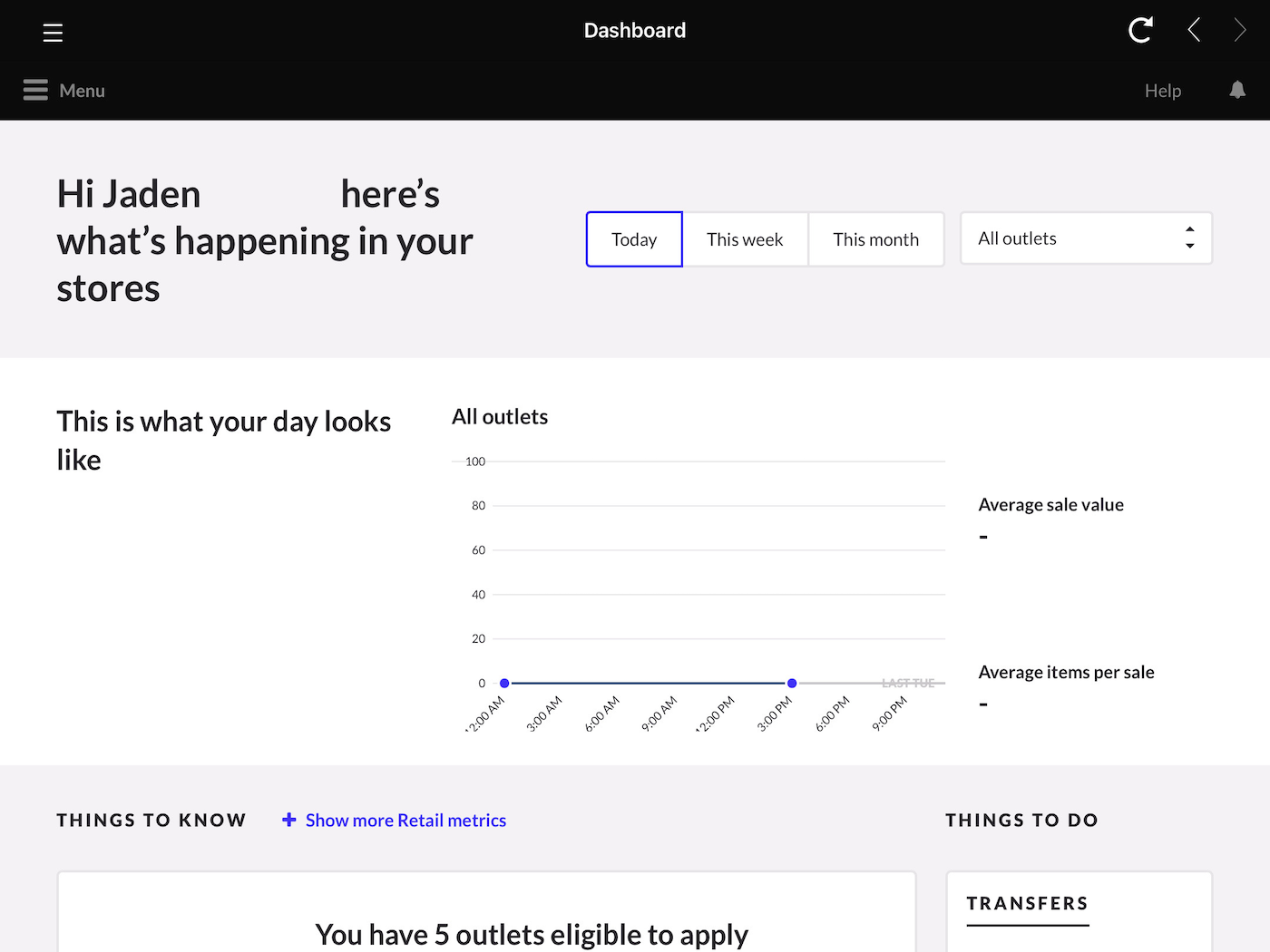Click the Show more Retail metrics link
This screenshot has width=1270, height=952.
click(x=405, y=819)
